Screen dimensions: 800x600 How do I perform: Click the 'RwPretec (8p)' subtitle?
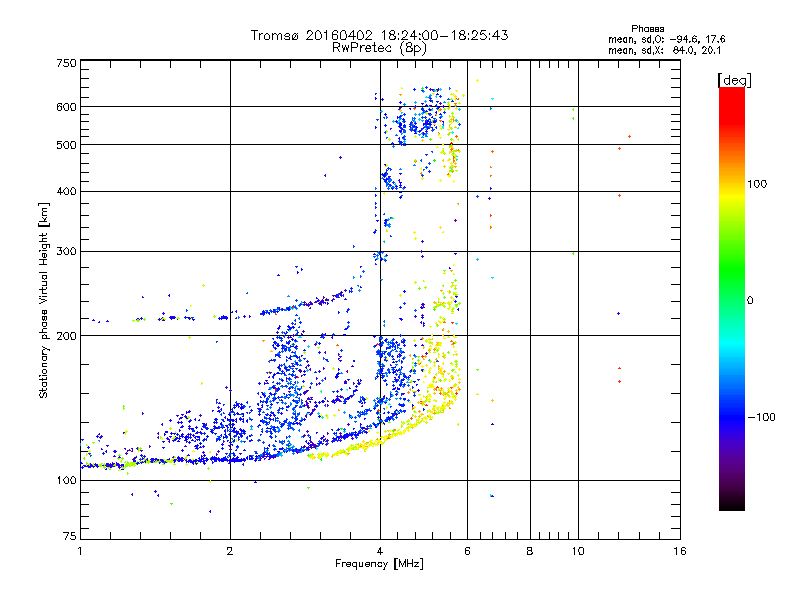tap(379, 48)
